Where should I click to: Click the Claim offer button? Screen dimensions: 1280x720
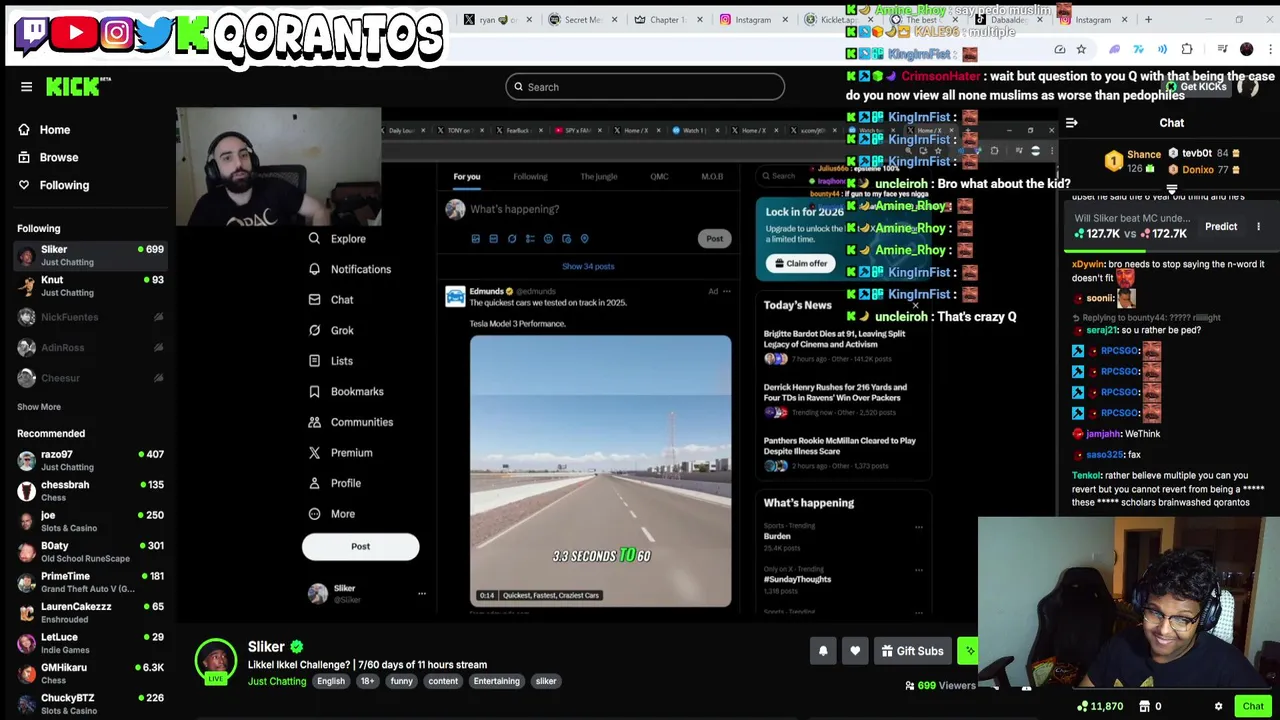[x=801, y=264]
